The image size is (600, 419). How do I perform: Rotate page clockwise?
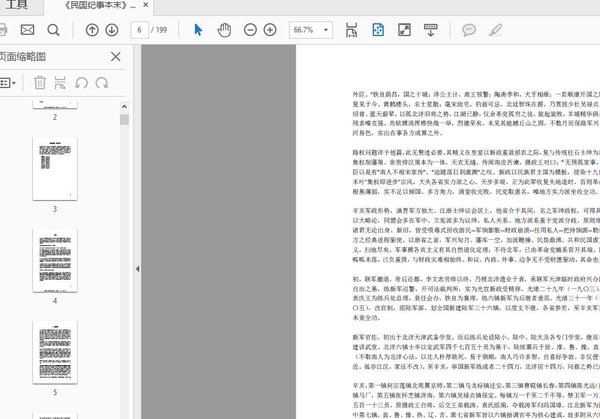point(102,83)
